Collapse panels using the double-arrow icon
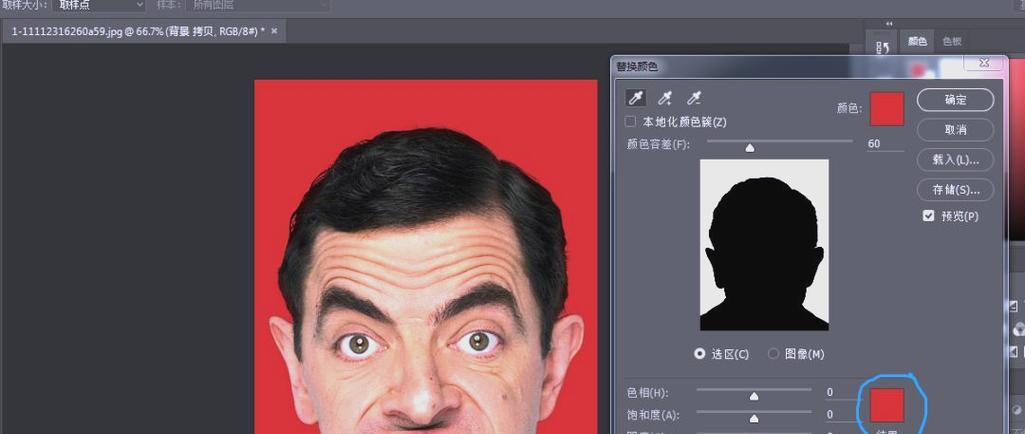 pyautogui.click(x=889, y=24)
